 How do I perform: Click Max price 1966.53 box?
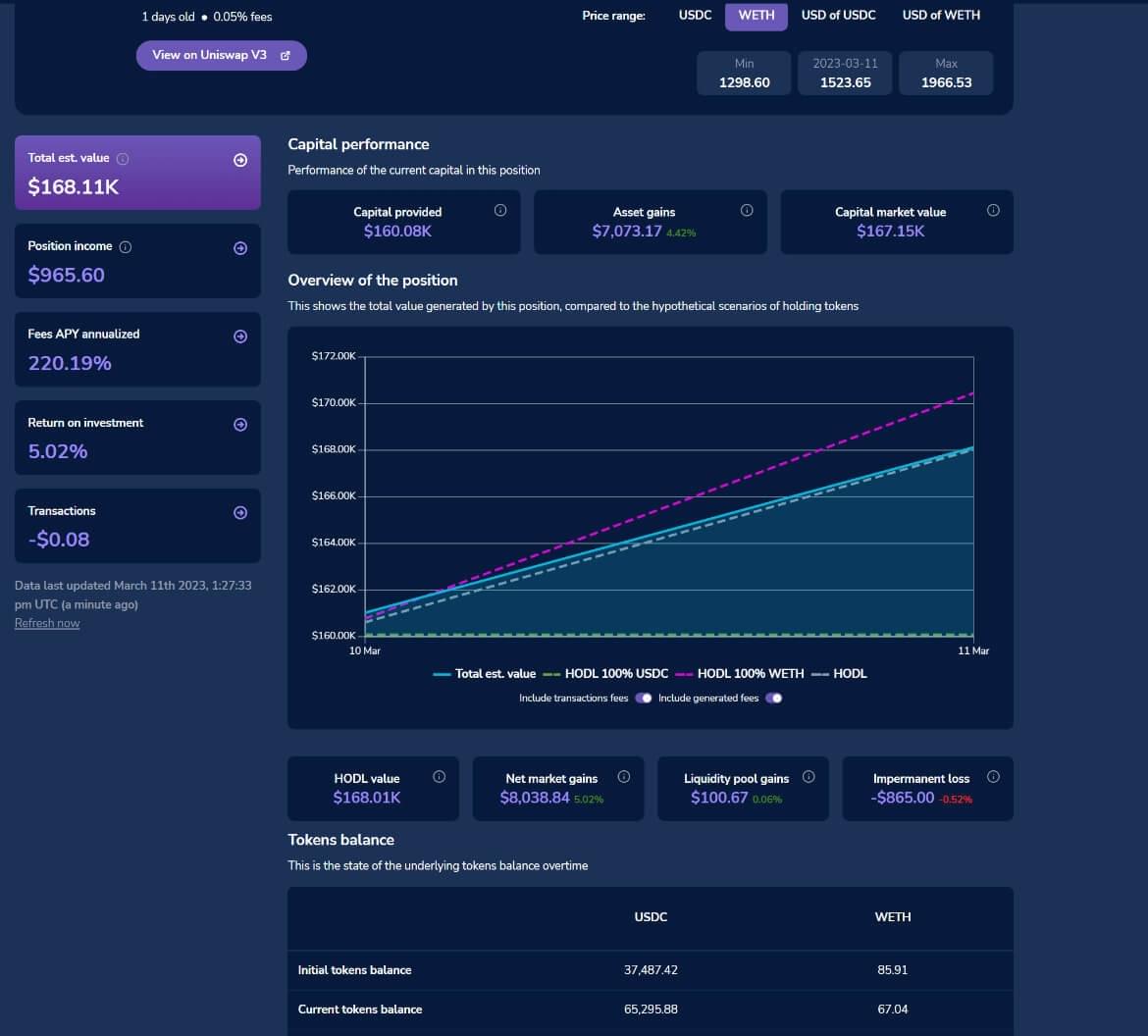(x=946, y=74)
